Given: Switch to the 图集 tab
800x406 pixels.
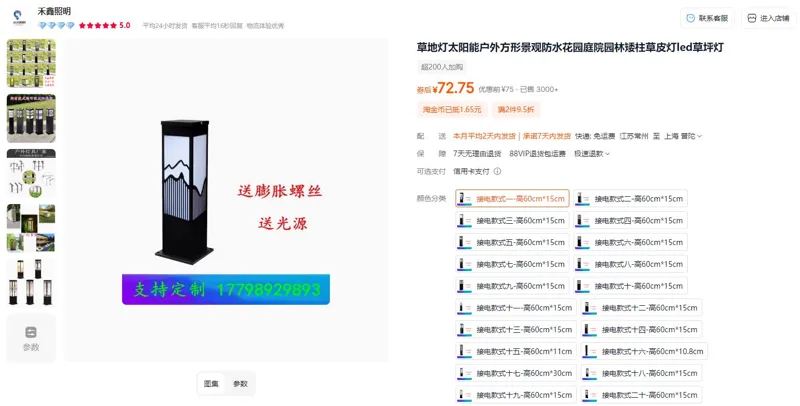Looking at the screenshot, I should [x=211, y=384].
